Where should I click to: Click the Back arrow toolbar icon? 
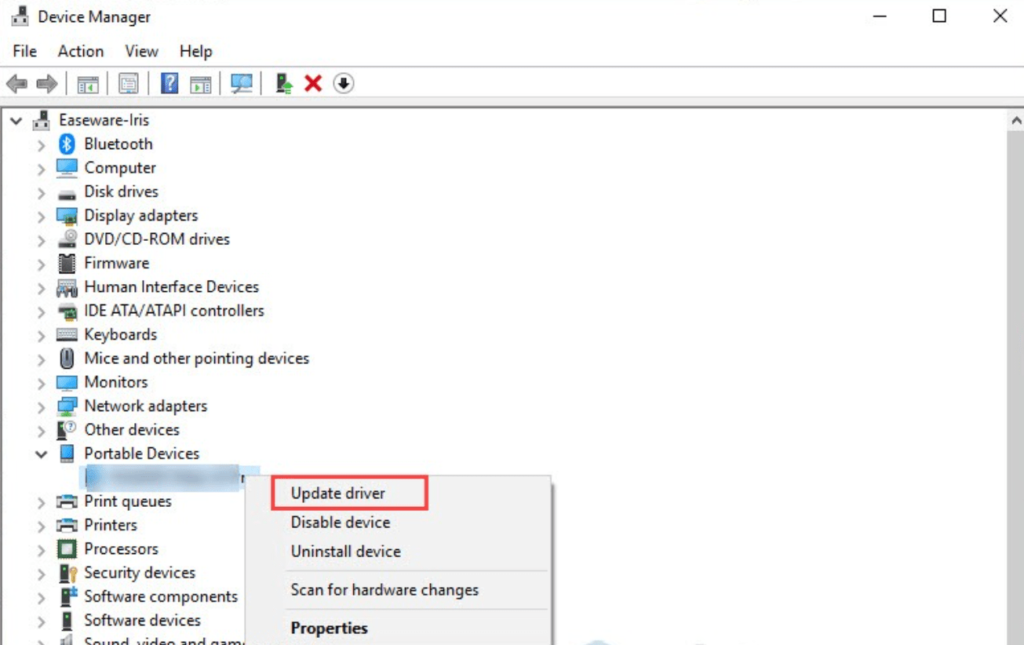pos(17,84)
